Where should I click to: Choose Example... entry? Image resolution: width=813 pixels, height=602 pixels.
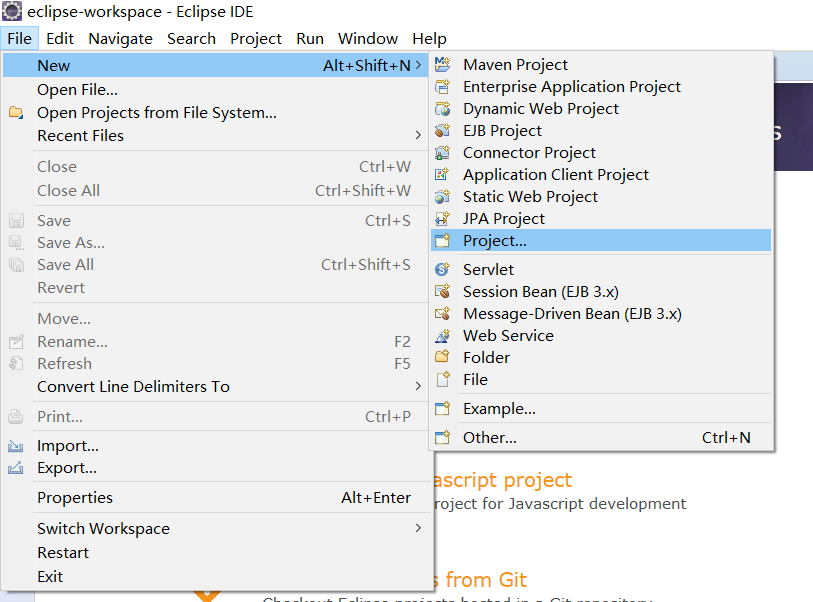601,409
